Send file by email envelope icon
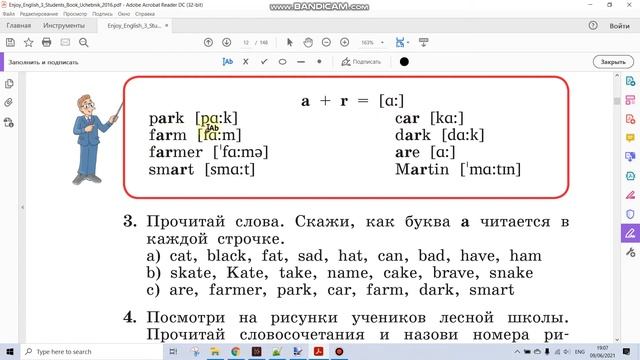This screenshot has height=360, width=640. [x=65, y=42]
